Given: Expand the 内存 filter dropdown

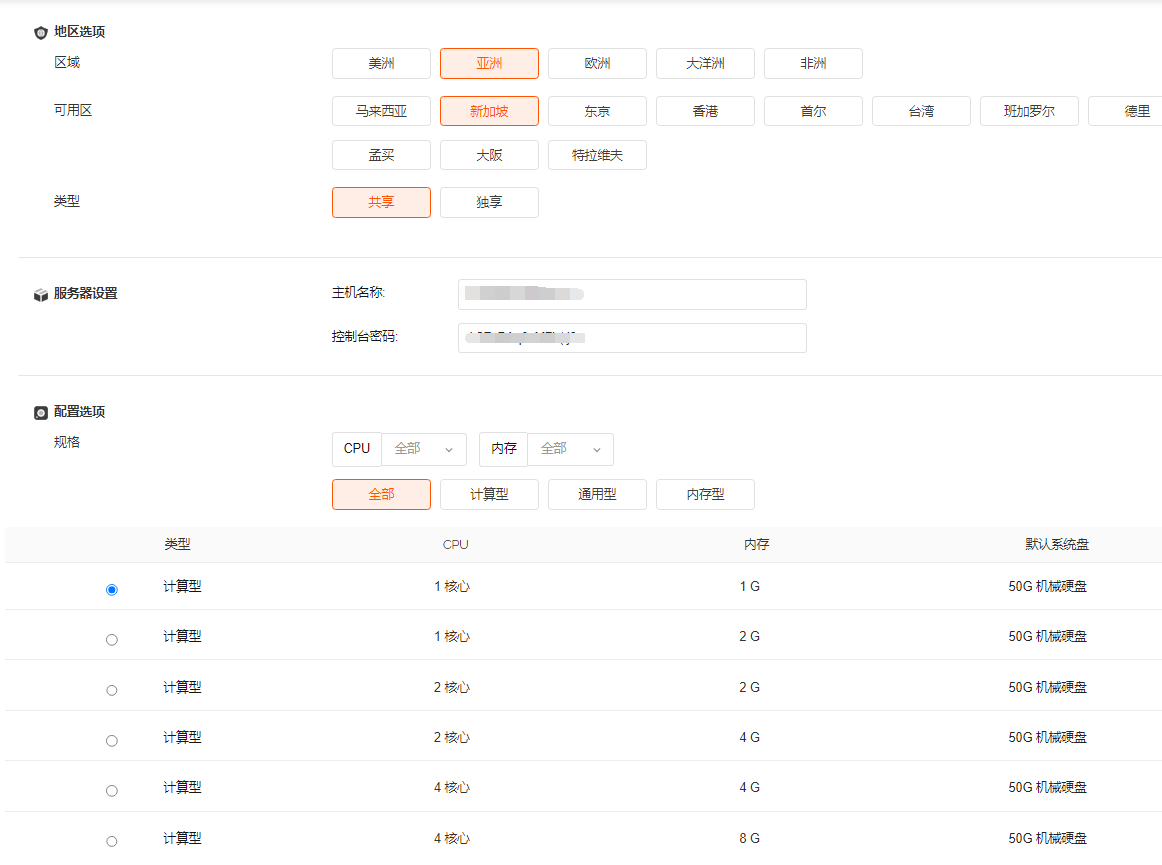Looking at the screenshot, I should pyautogui.click(x=570, y=450).
